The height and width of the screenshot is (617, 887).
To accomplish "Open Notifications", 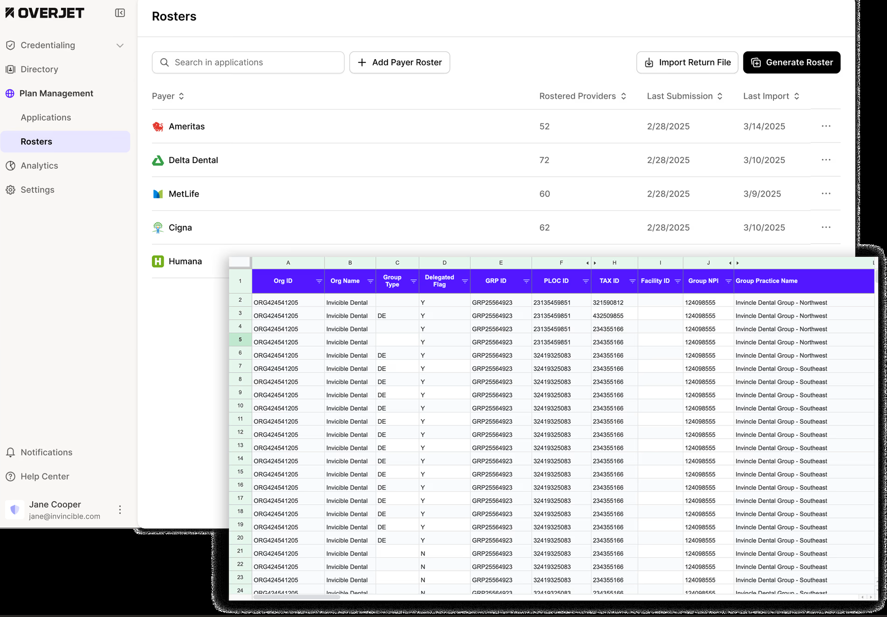I will point(46,452).
